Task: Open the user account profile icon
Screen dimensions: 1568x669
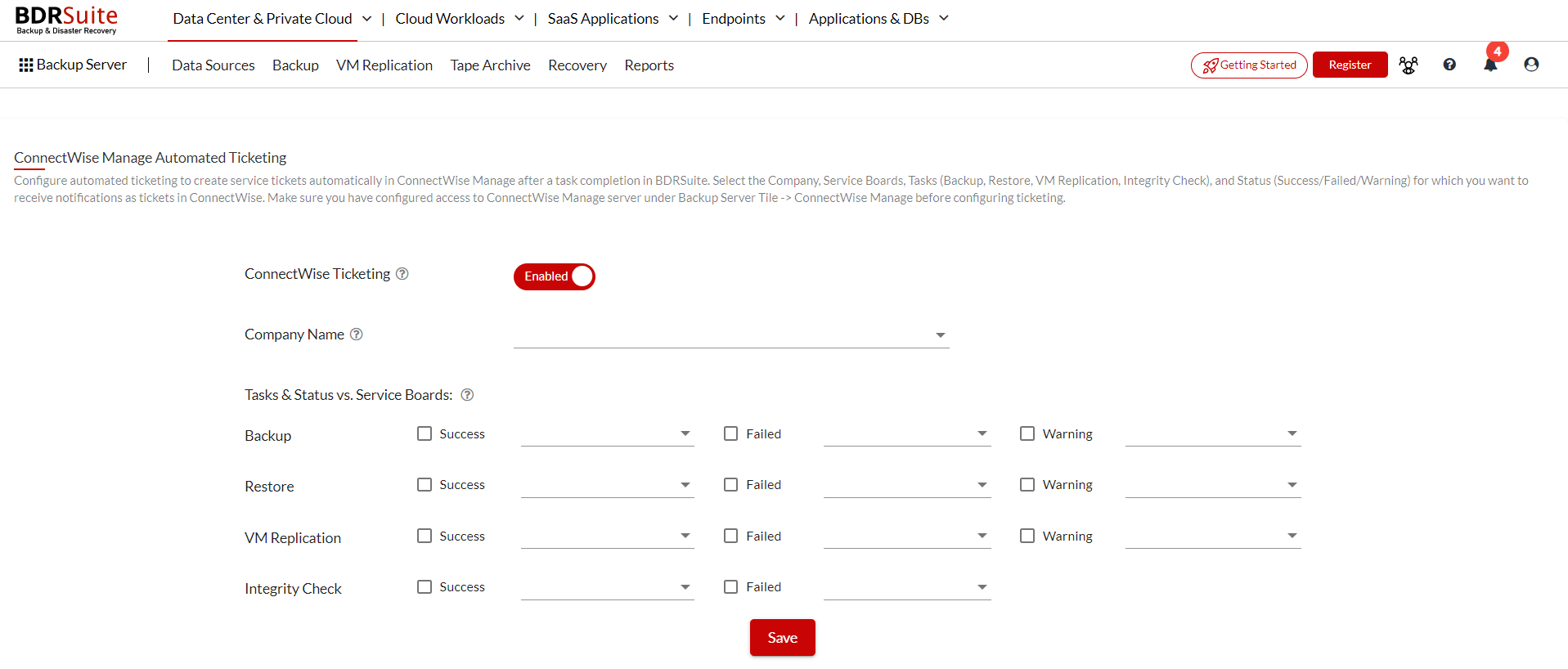Action: tap(1531, 65)
